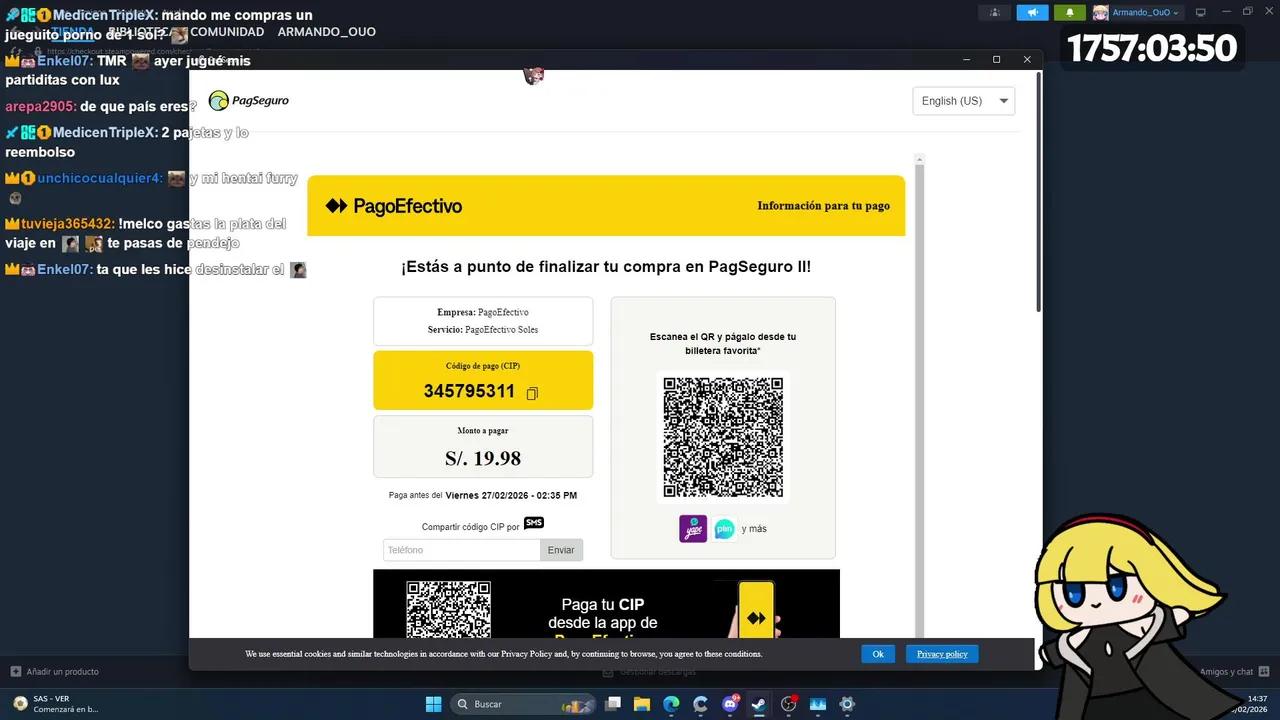Image resolution: width=1280 pixels, height=720 pixels.
Task: Open Amigos y chat in Steam
Action: (x=1234, y=672)
